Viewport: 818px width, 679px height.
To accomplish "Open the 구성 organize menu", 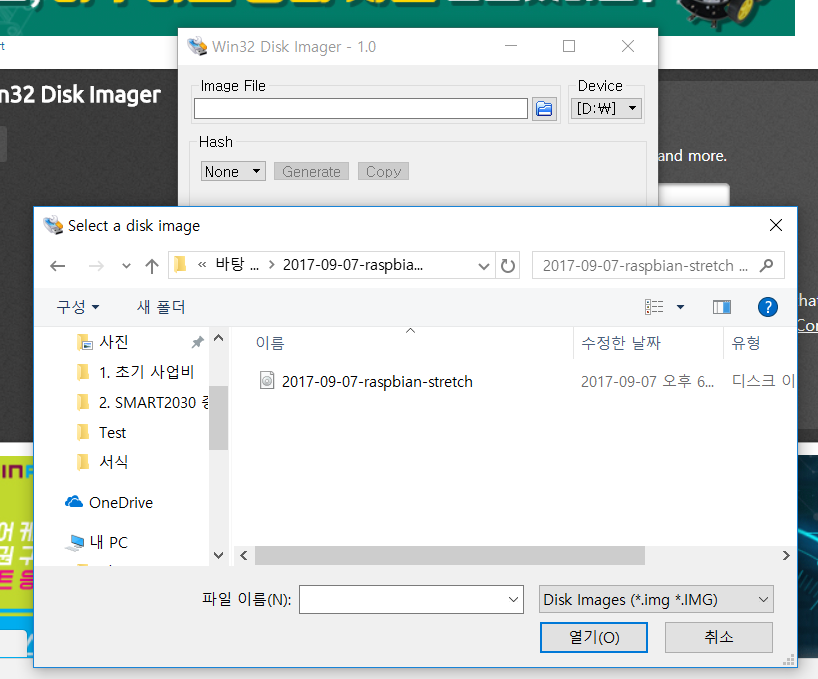I will [x=78, y=307].
